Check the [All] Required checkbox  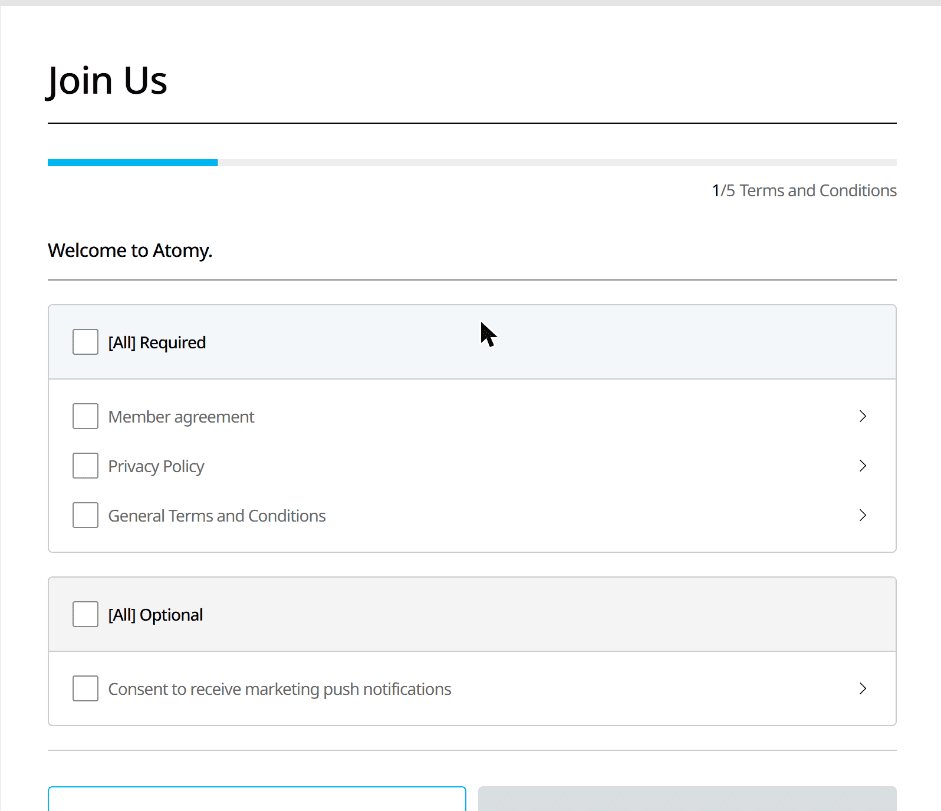click(x=85, y=342)
